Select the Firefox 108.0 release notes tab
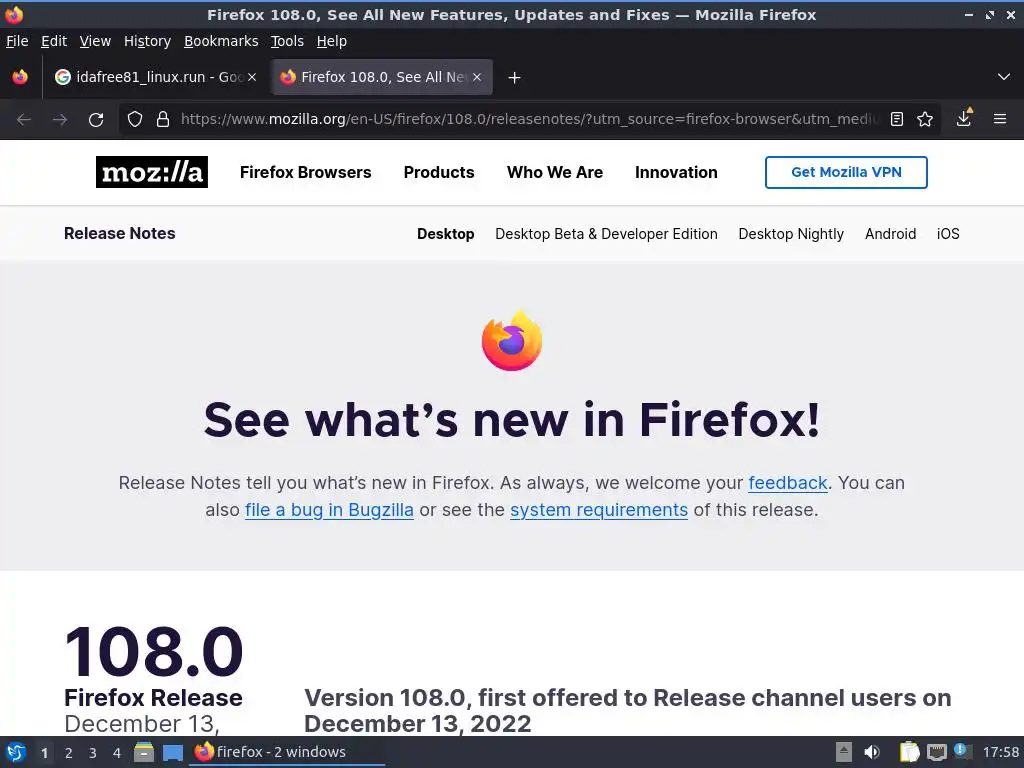This screenshot has width=1024, height=768. [382, 77]
